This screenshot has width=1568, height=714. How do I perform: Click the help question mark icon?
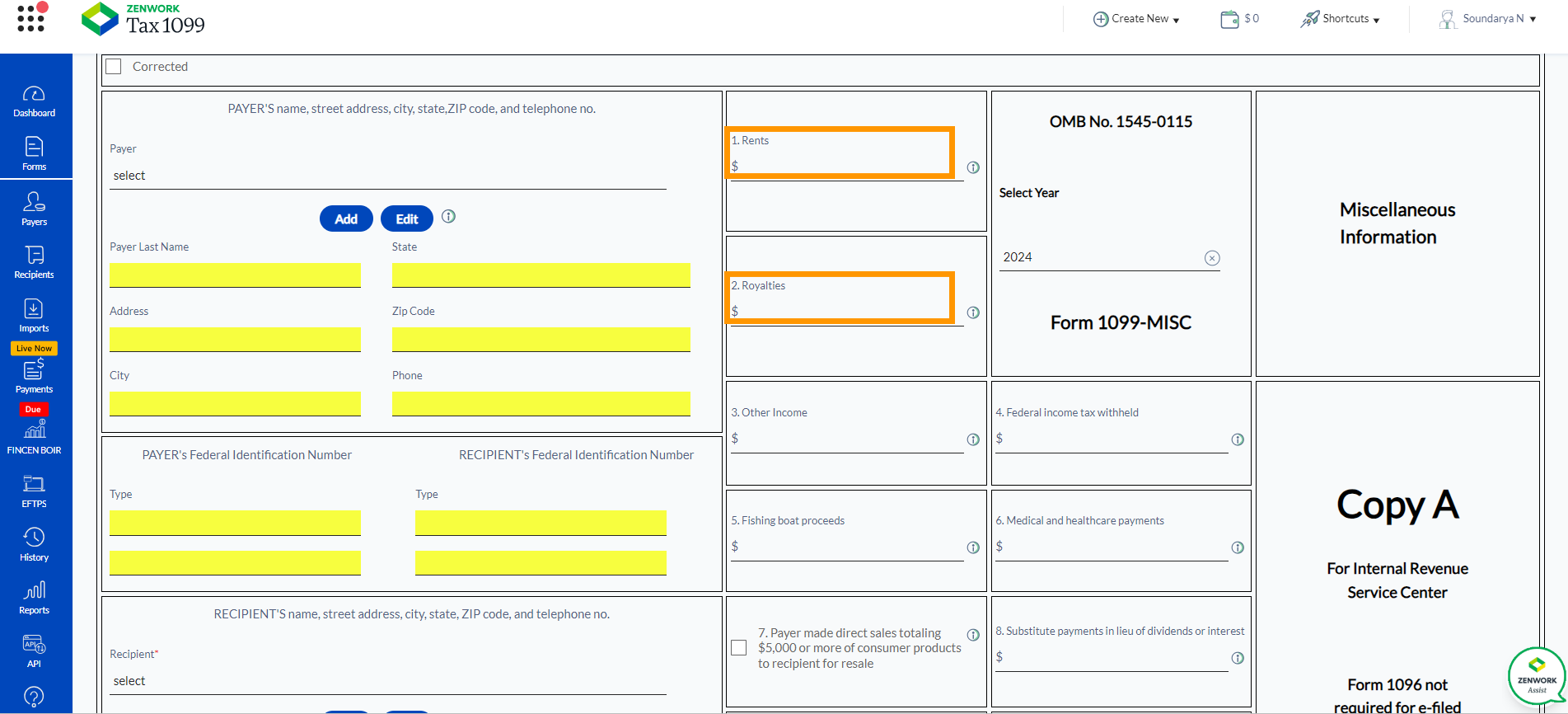tap(34, 697)
